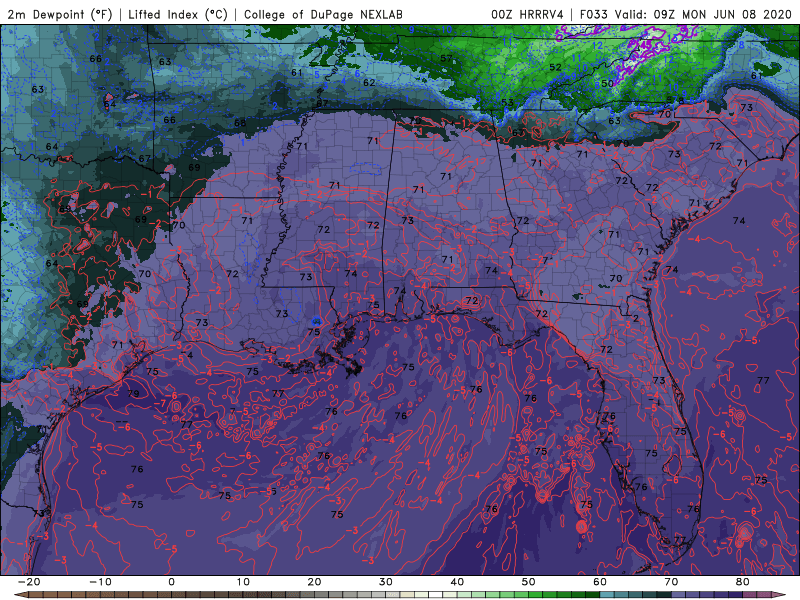Click the "-20" color scale label
The width and height of the screenshot is (800, 600).
click(x=29, y=582)
